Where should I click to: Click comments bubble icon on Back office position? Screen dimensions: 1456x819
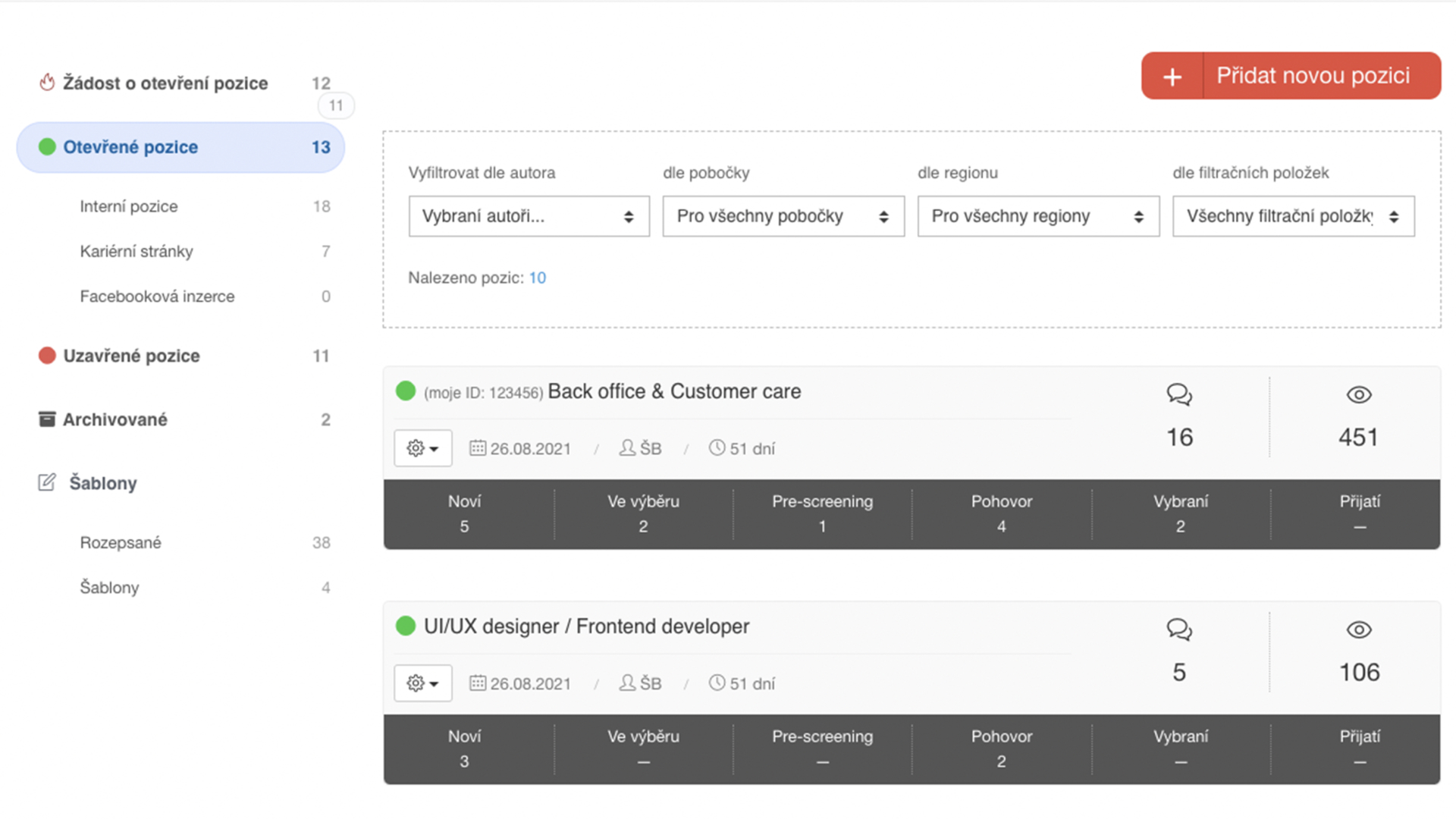point(1178,394)
